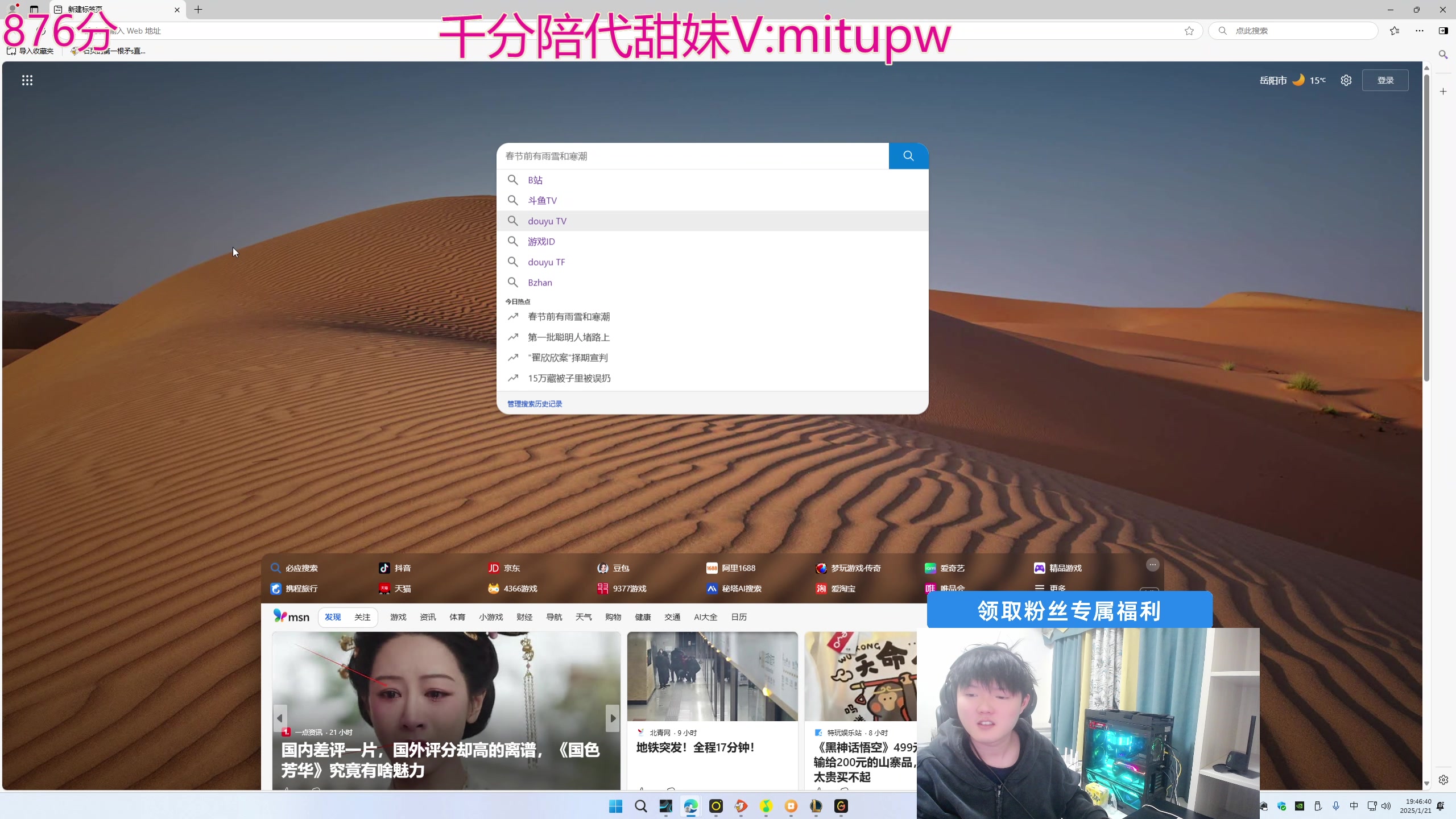Click 导入收藏夹 bookmark bar item
This screenshot has height=819, width=1456.
(x=30, y=51)
